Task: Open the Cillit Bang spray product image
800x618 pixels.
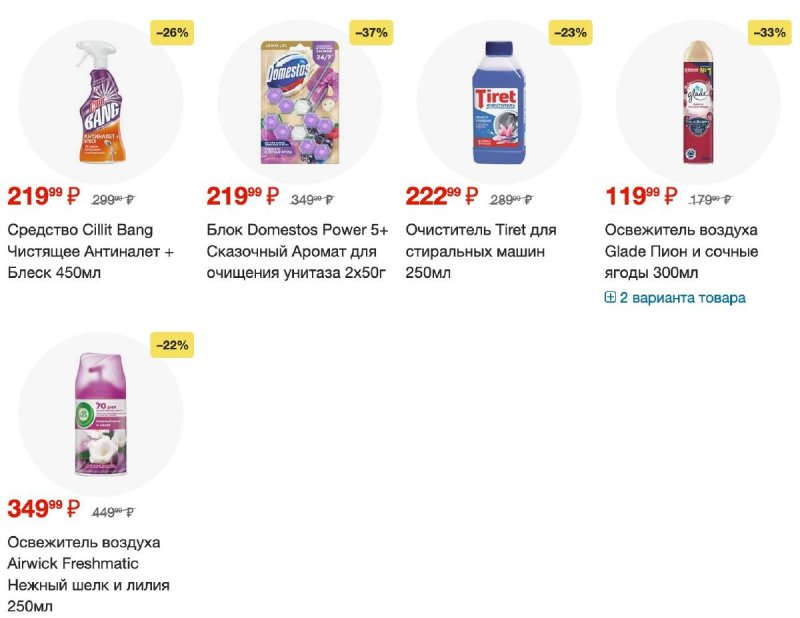Action: 101,102
